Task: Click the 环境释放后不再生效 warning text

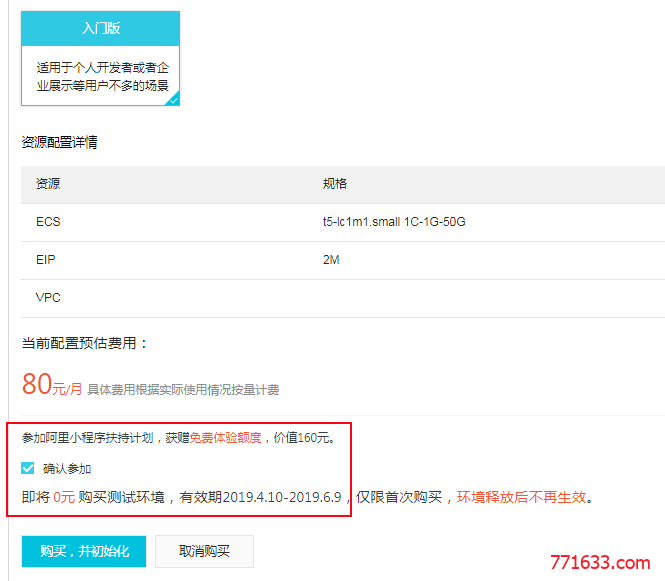Action: (521, 497)
